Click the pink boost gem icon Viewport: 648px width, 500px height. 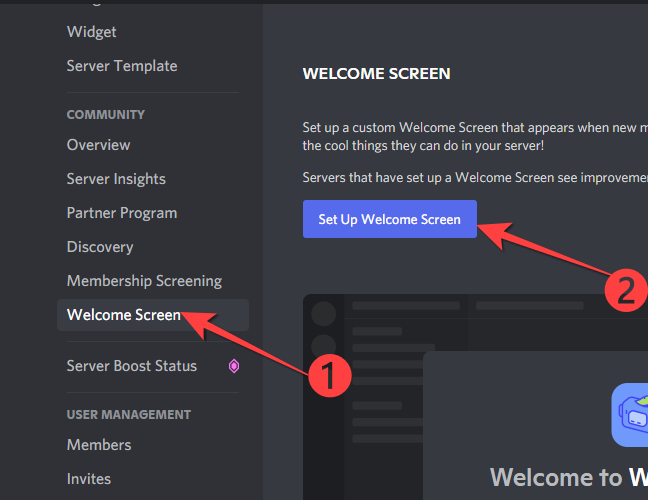pos(234,366)
